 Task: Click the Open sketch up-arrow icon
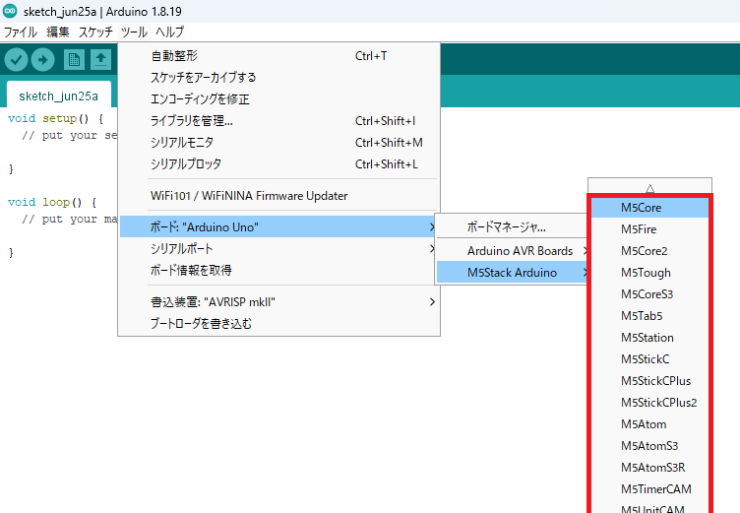101,60
